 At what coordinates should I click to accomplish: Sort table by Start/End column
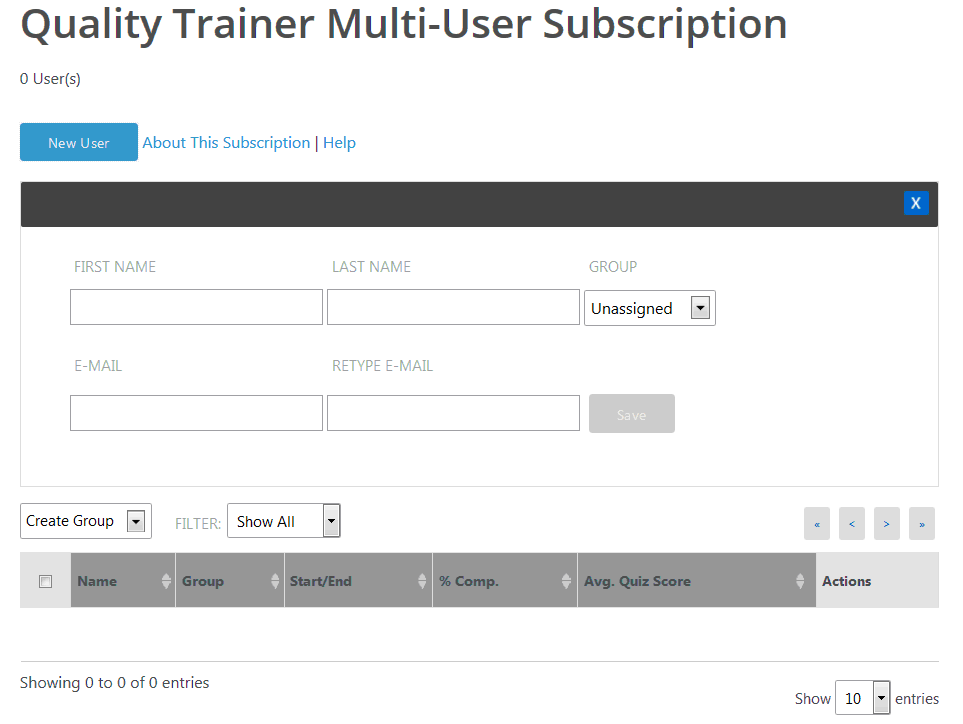point(358,580)
